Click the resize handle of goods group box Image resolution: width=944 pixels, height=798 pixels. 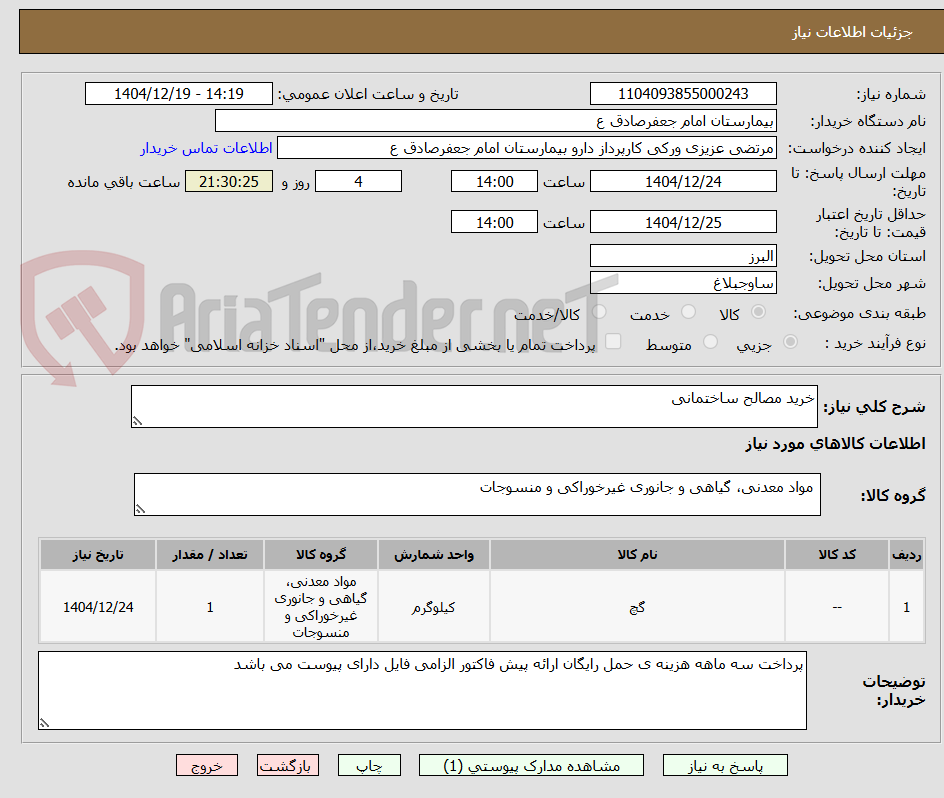click(x=140, y=510)
